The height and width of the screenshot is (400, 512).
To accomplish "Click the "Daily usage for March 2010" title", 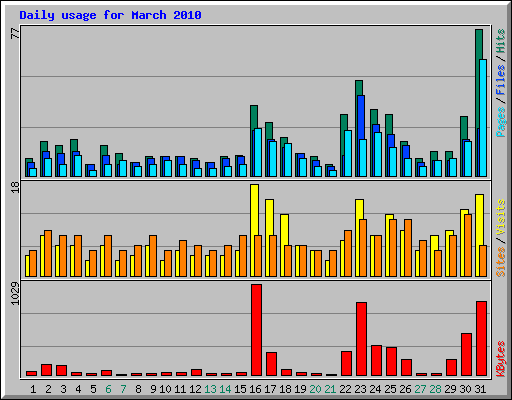I will tap(110, 15).
